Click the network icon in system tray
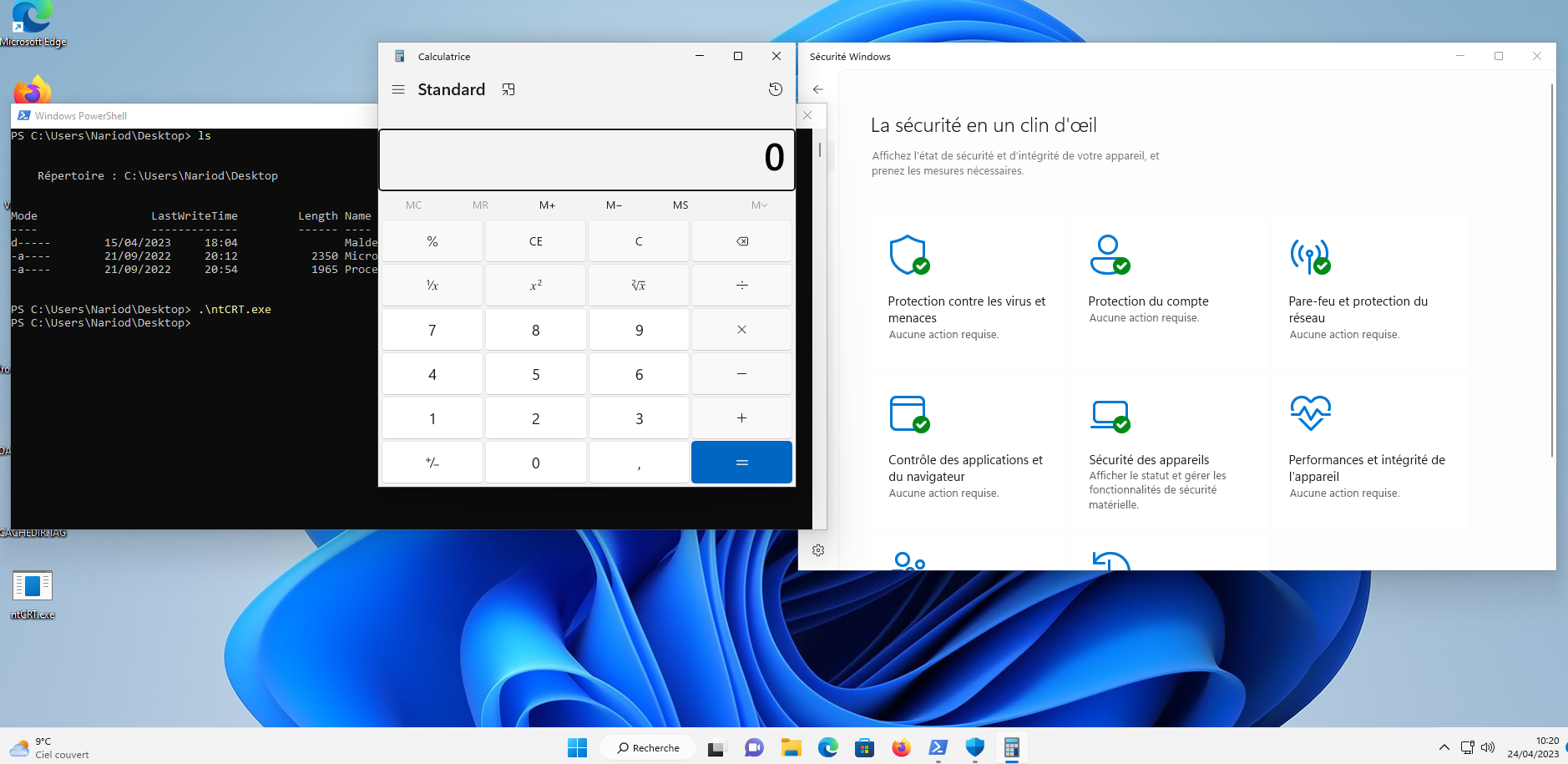 click(x=1467, y=747)
